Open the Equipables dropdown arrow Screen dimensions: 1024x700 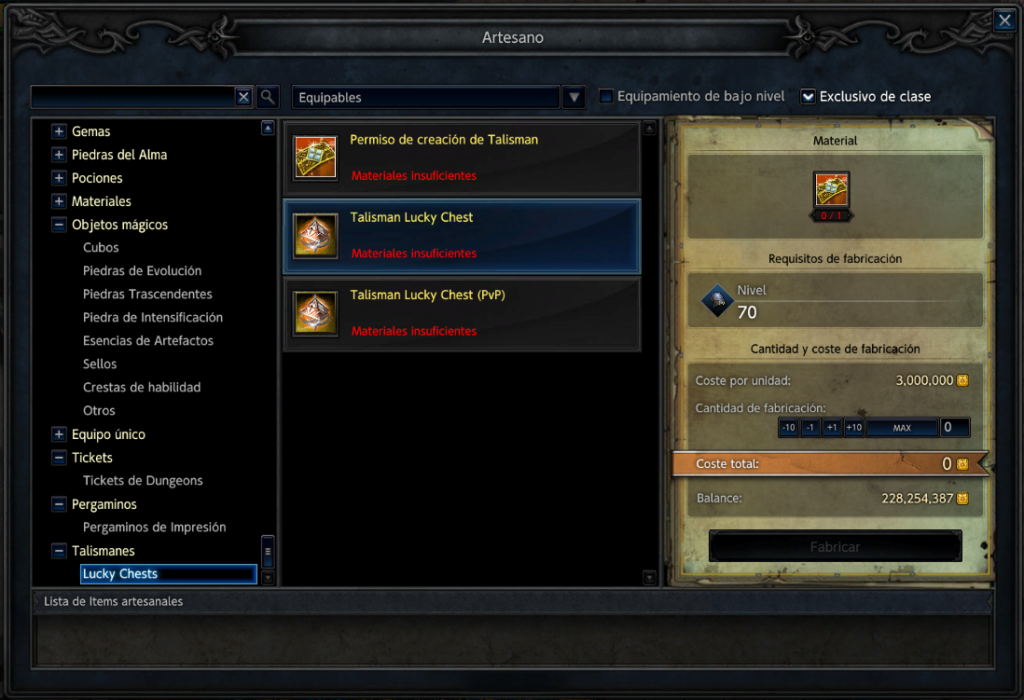click(574, 97)
